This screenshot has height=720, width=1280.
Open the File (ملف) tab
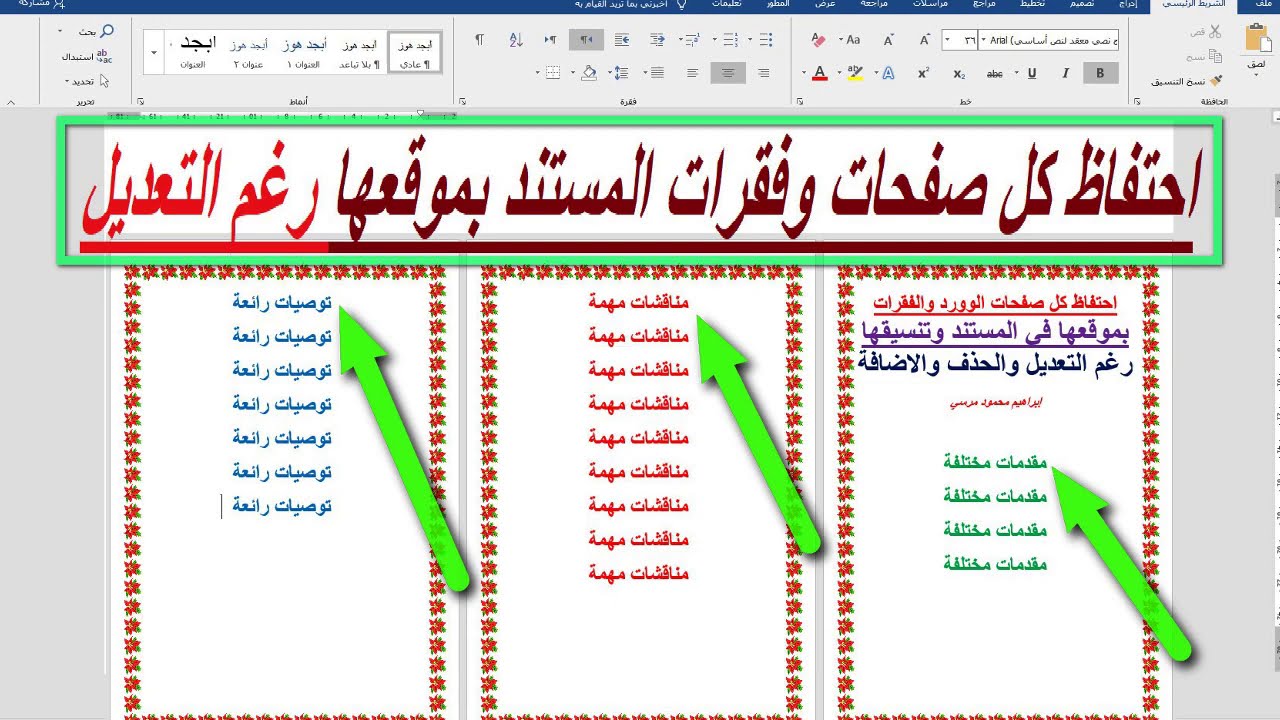tap(1265, 5)
